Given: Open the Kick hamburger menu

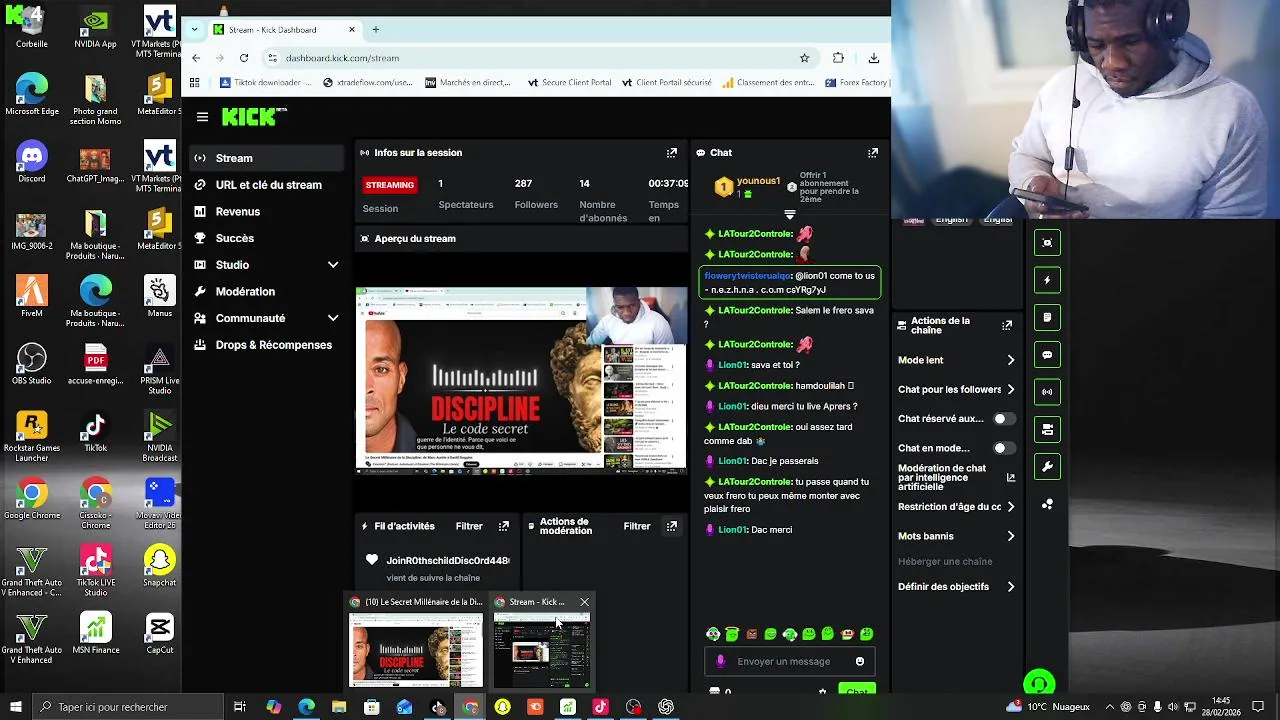Looking at the screenshot, I should [202, 117].
